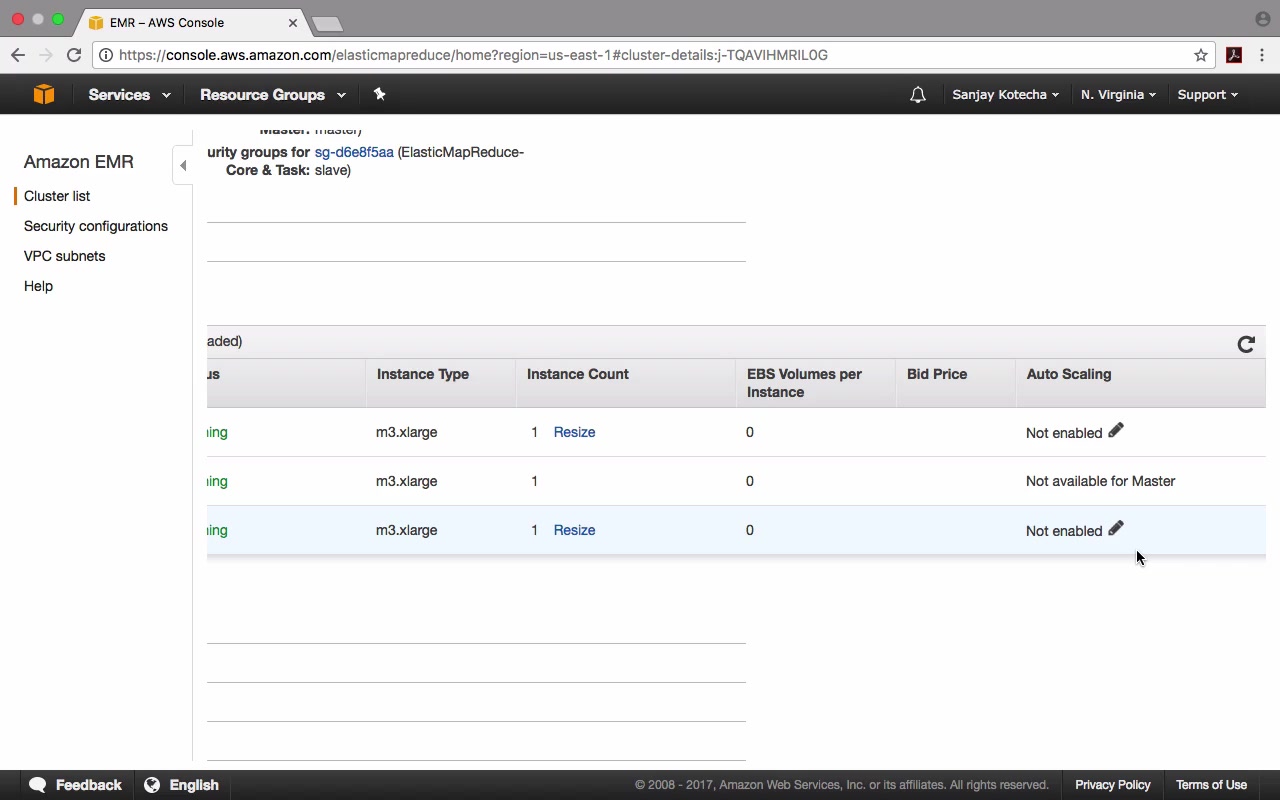Reload the page in the browser
The height and width of the screenshot is (800, 1280).
[x=74, y=55]
